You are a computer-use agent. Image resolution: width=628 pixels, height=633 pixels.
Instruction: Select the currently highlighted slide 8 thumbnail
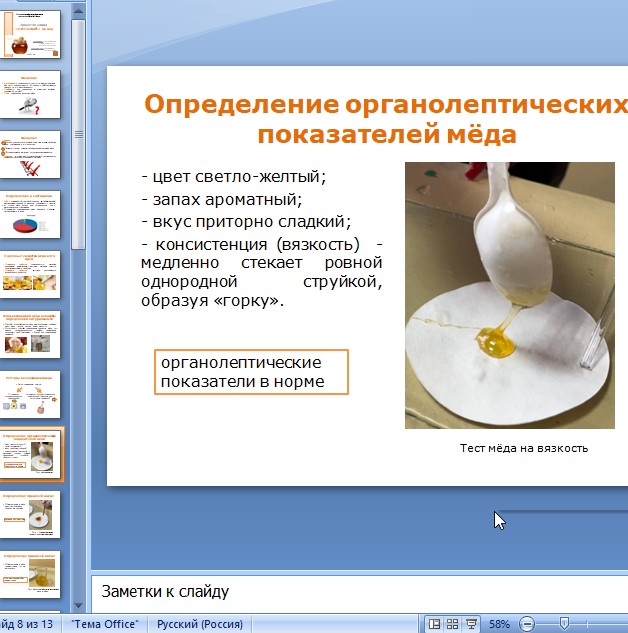[x=31, y=455]
